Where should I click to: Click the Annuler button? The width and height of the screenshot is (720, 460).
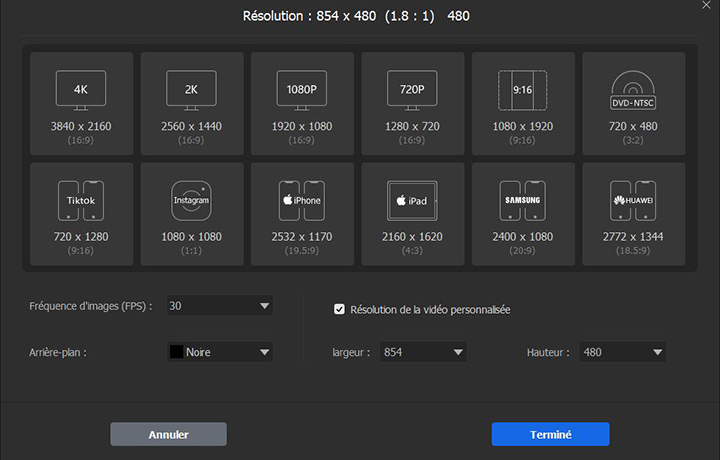click(x=169, y=434)
